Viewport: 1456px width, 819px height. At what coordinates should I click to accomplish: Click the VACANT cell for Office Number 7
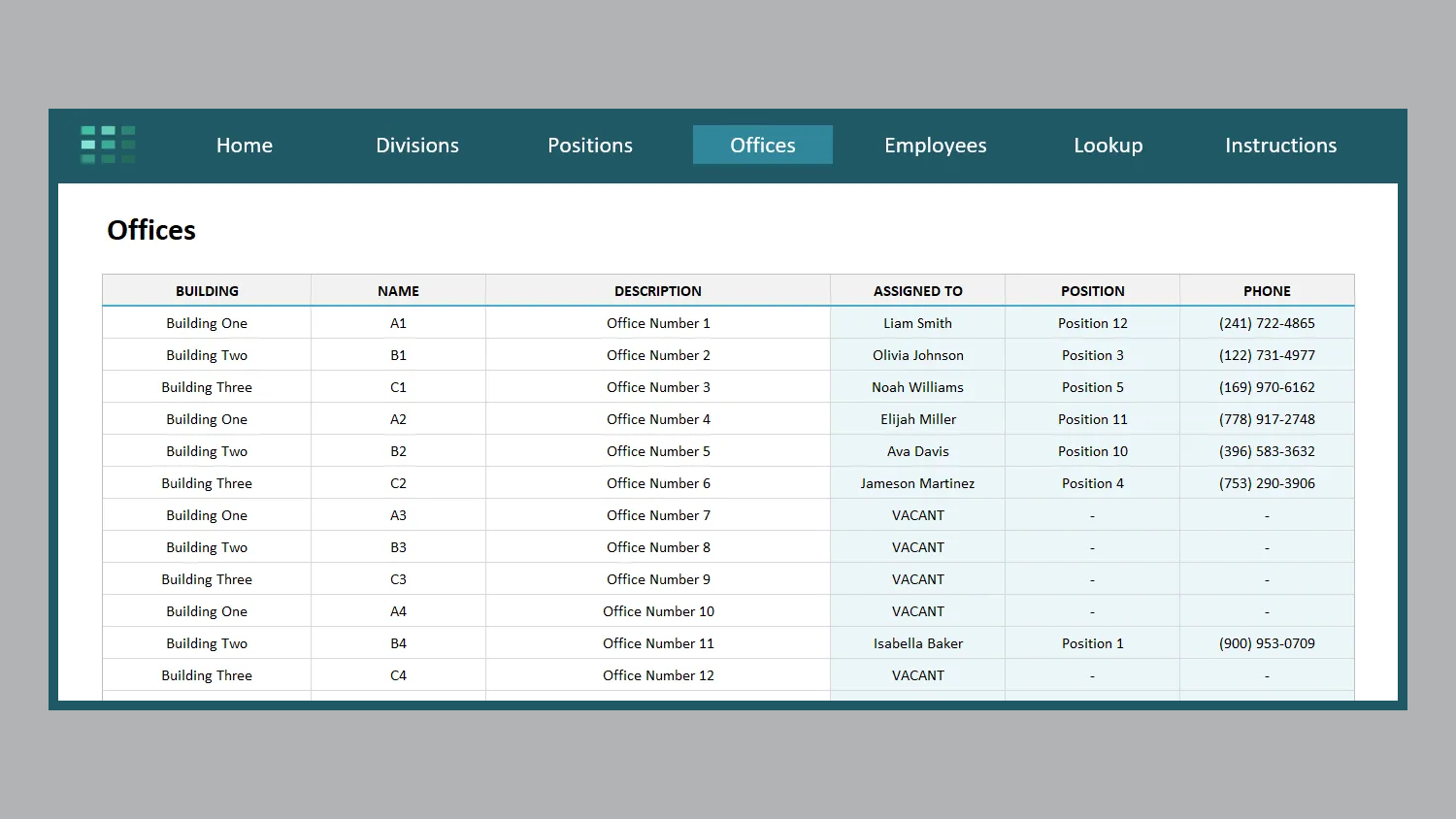tap(918, 515)
